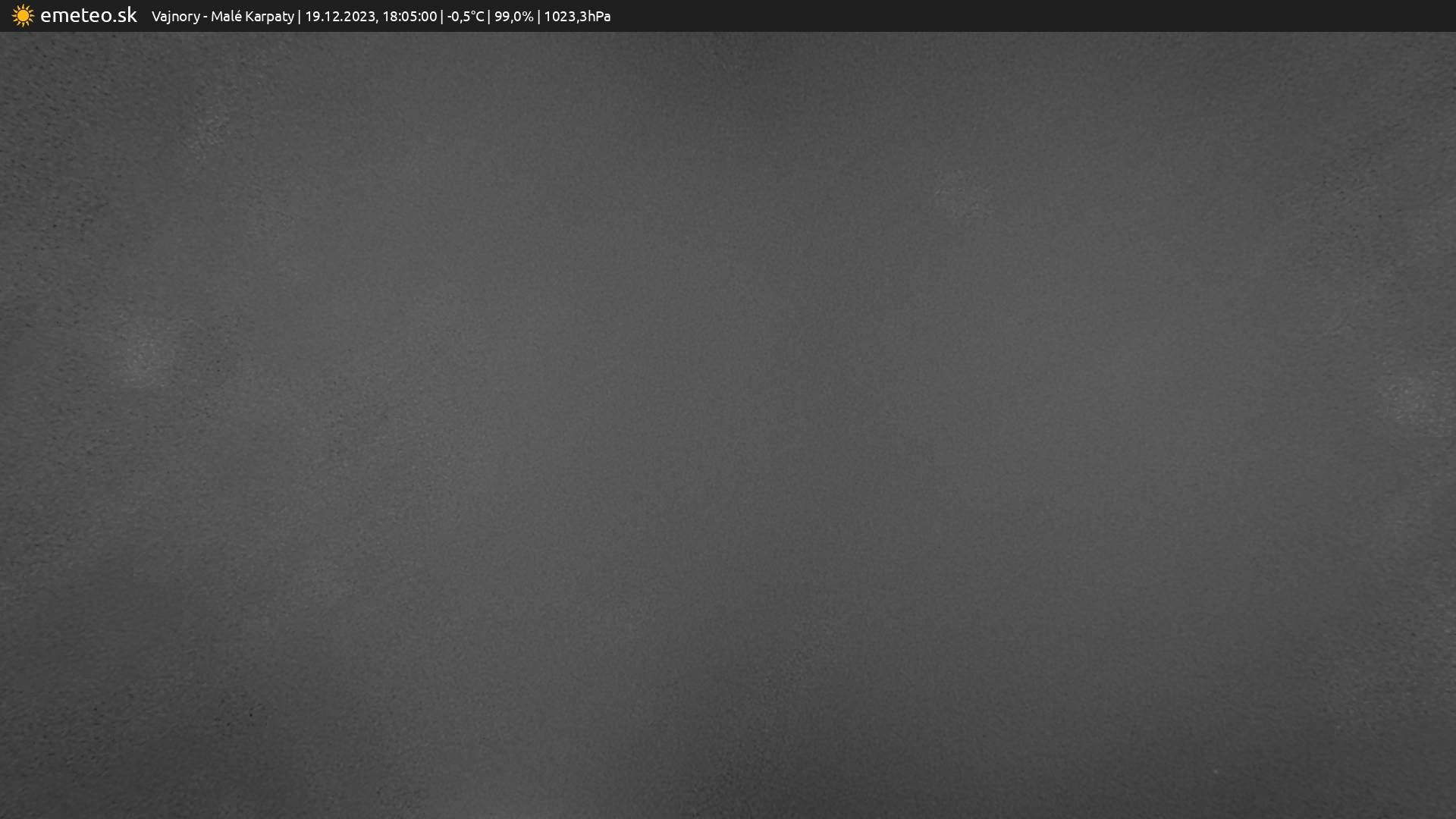Click the faint light patch in upper-right image

click(963, 193)
